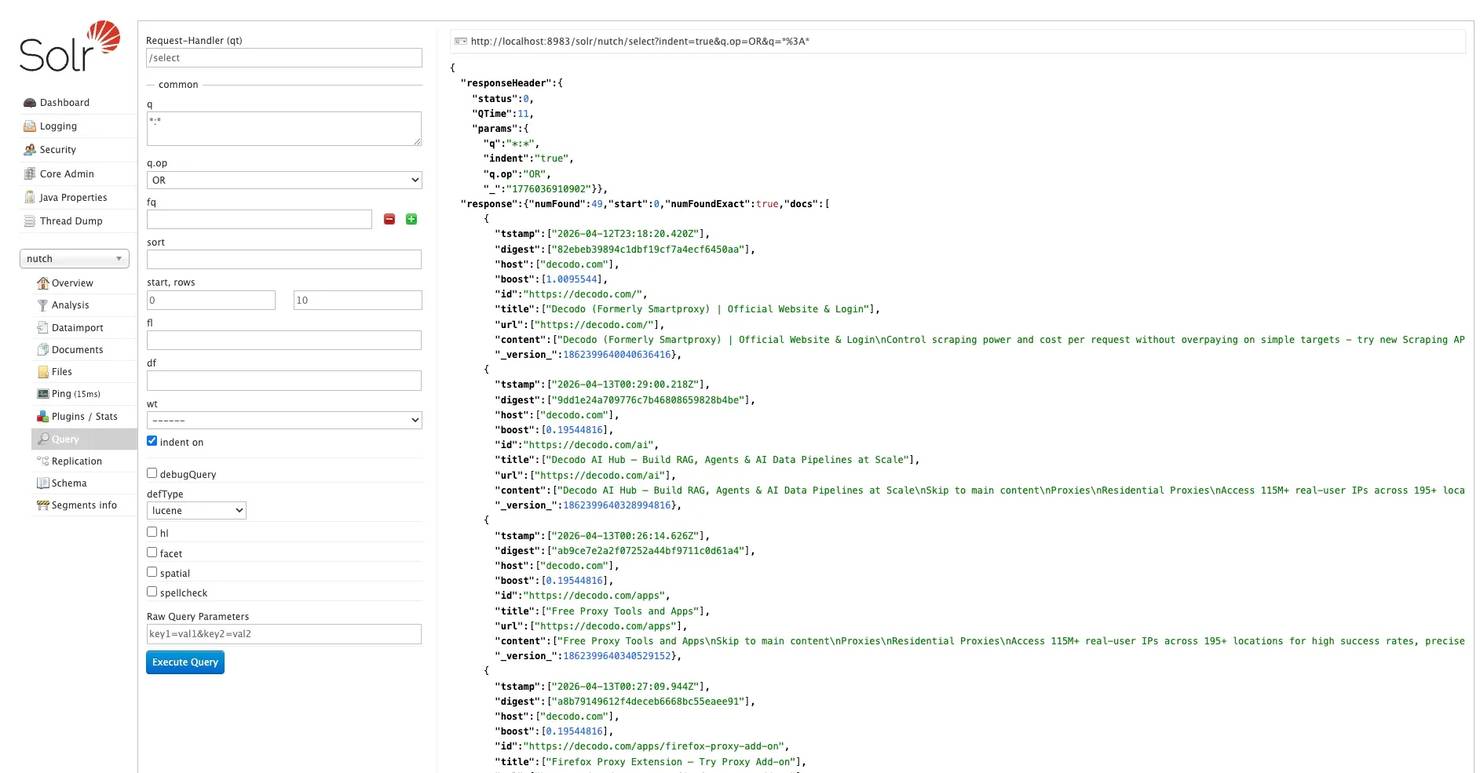
Task: Expand the wt response format dropdown
Action: pos(284,421)
